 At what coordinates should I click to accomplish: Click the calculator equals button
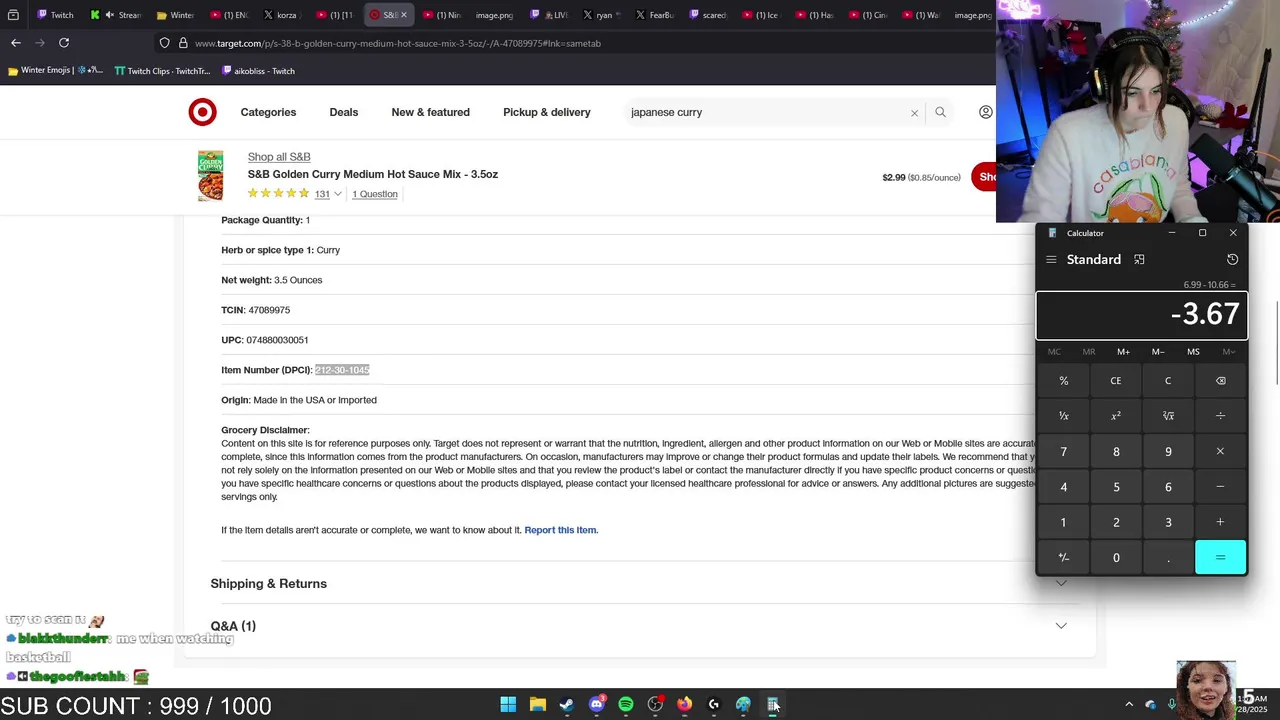(x=1220, y=558)
